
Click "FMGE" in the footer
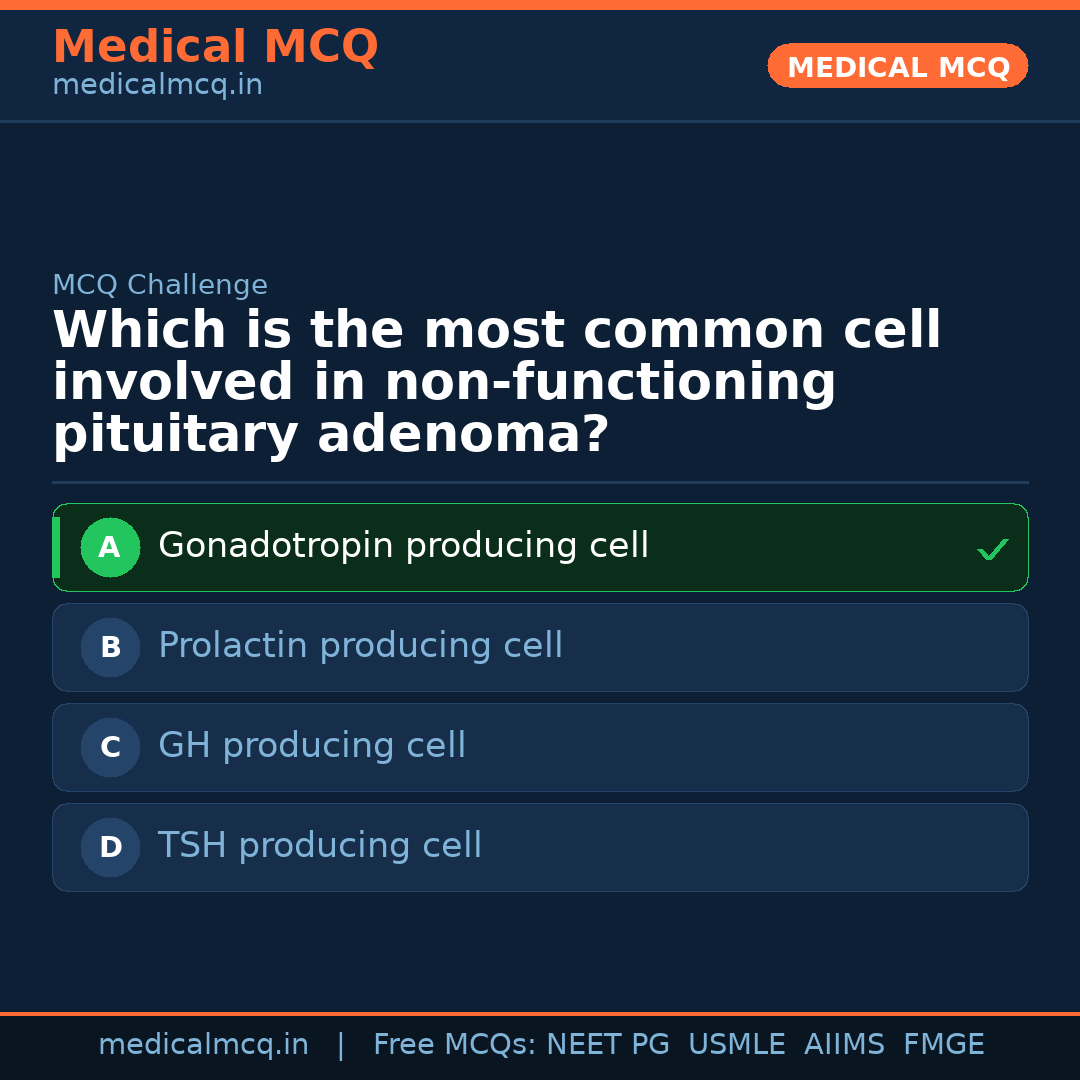click(944, 1045)
